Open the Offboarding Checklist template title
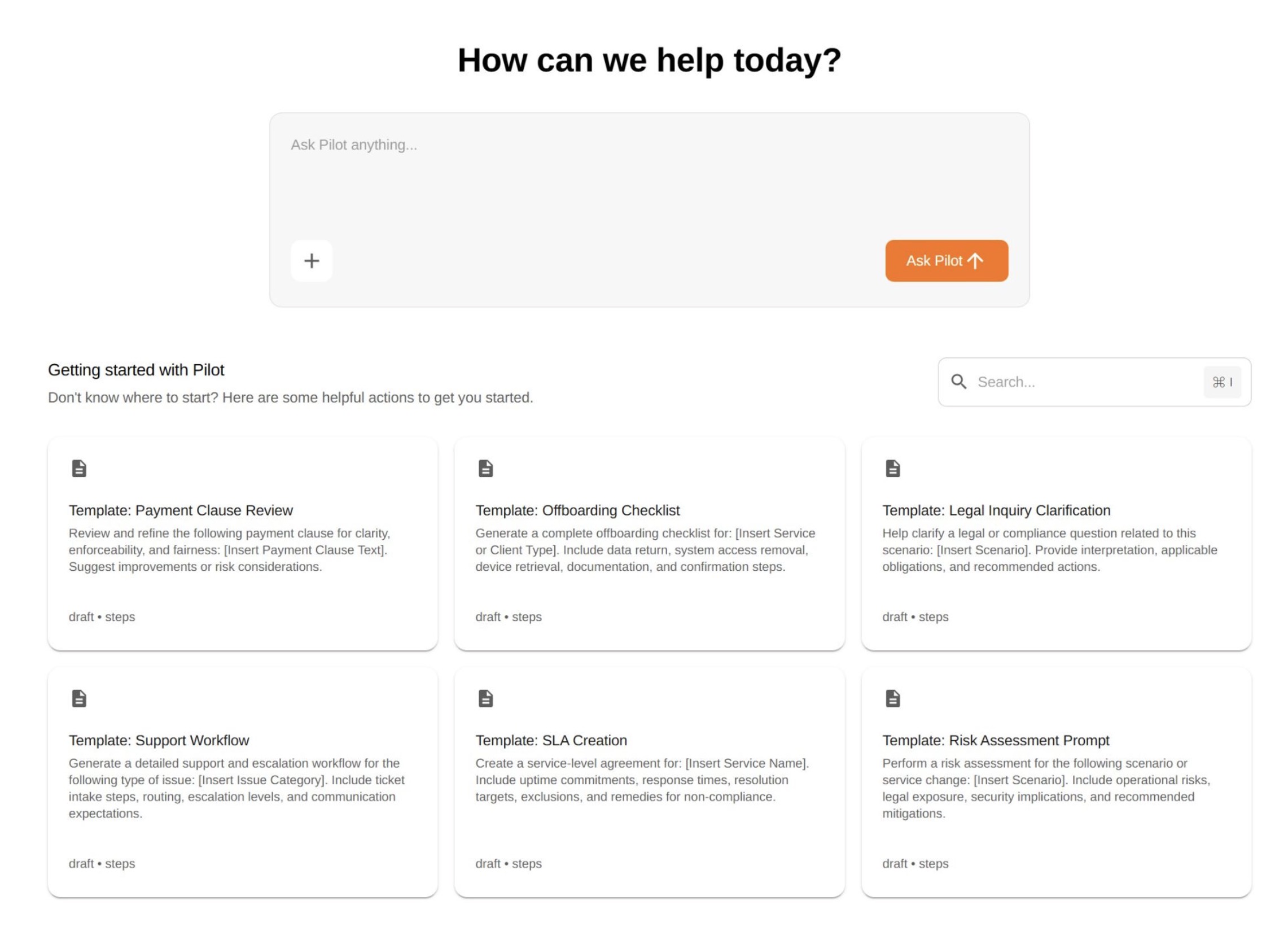The image size is (1288, 927). click(577, 510)
